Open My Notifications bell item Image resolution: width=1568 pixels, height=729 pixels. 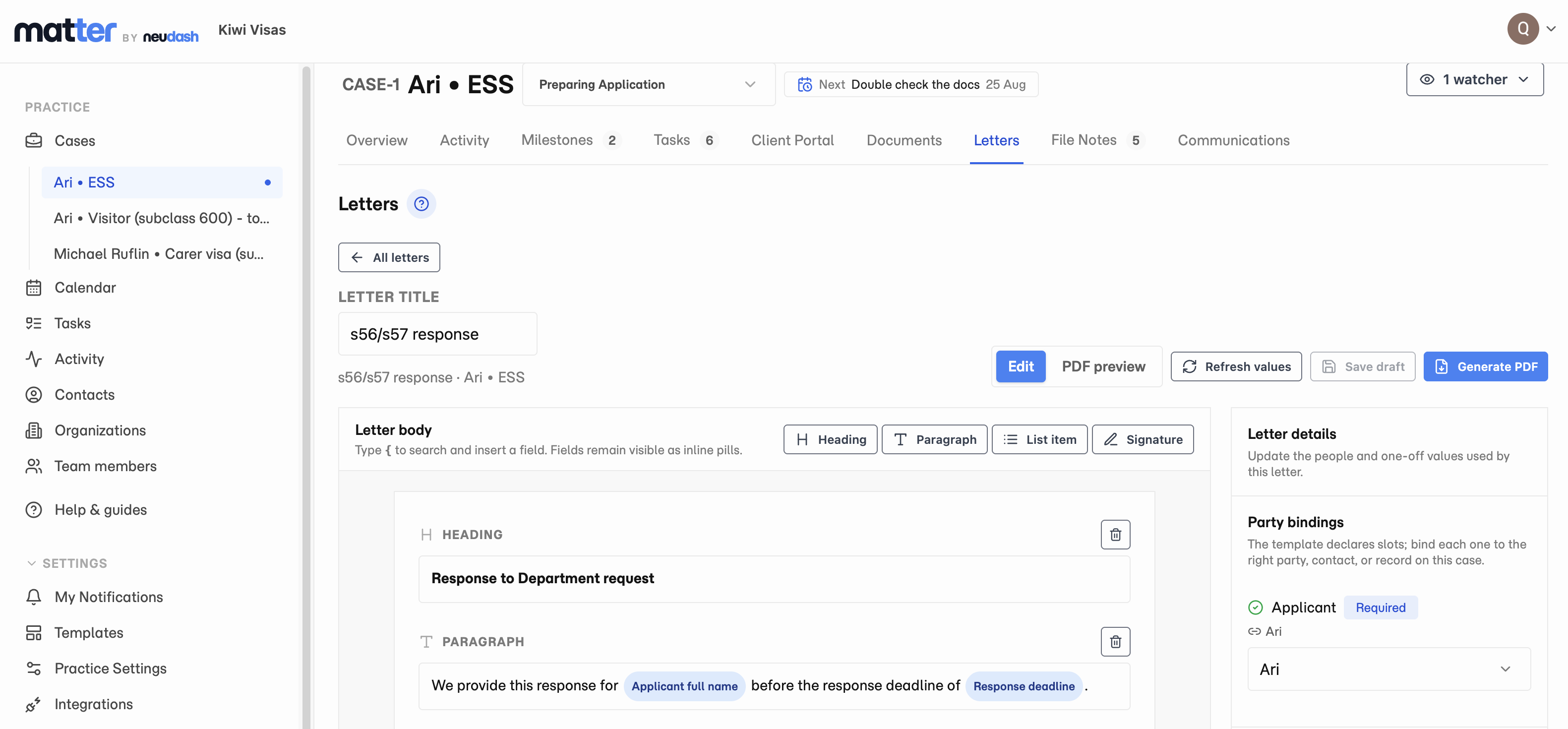coord(108,597)
